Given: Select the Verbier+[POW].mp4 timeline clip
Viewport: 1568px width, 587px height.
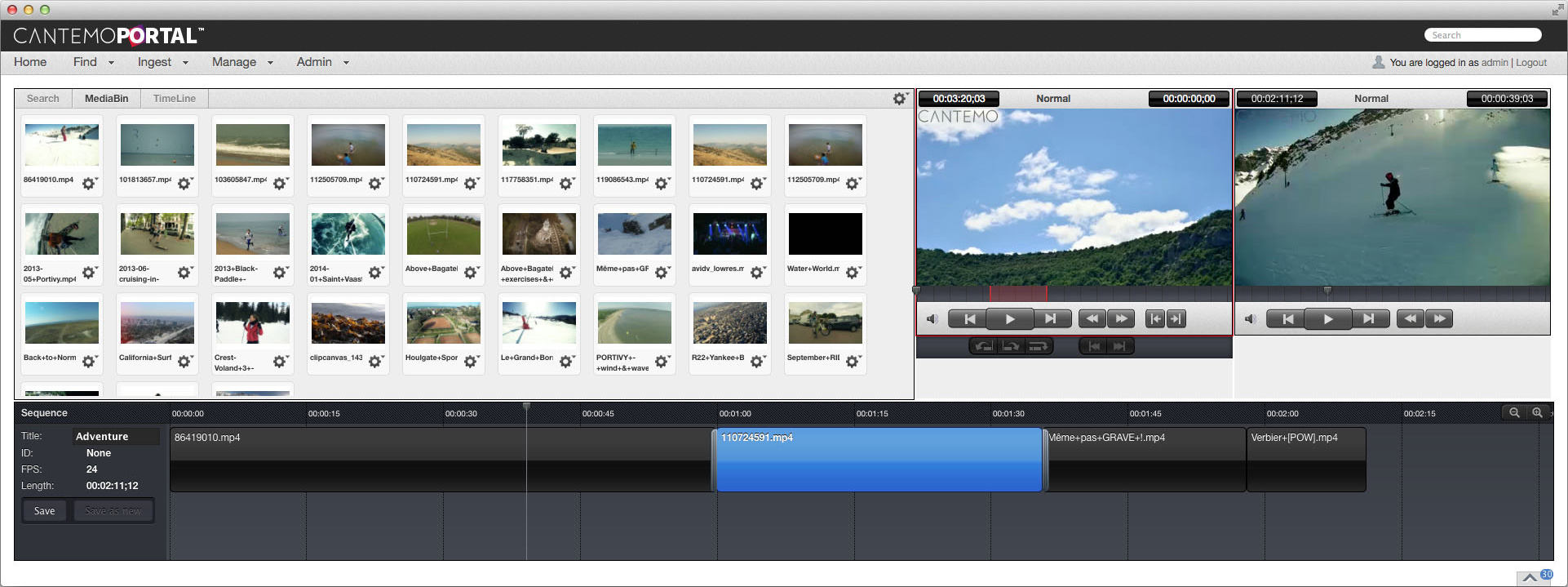Looking at the screenshot, I should pyautogui.click(x=1306, y=460).
